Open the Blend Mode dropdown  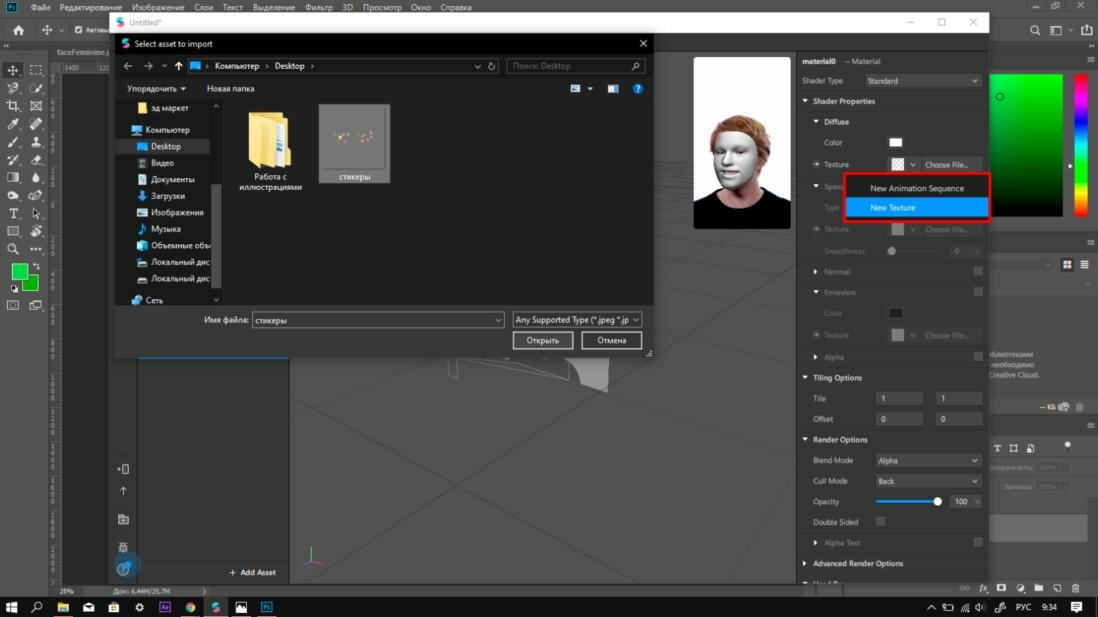[x=927, y=461]
